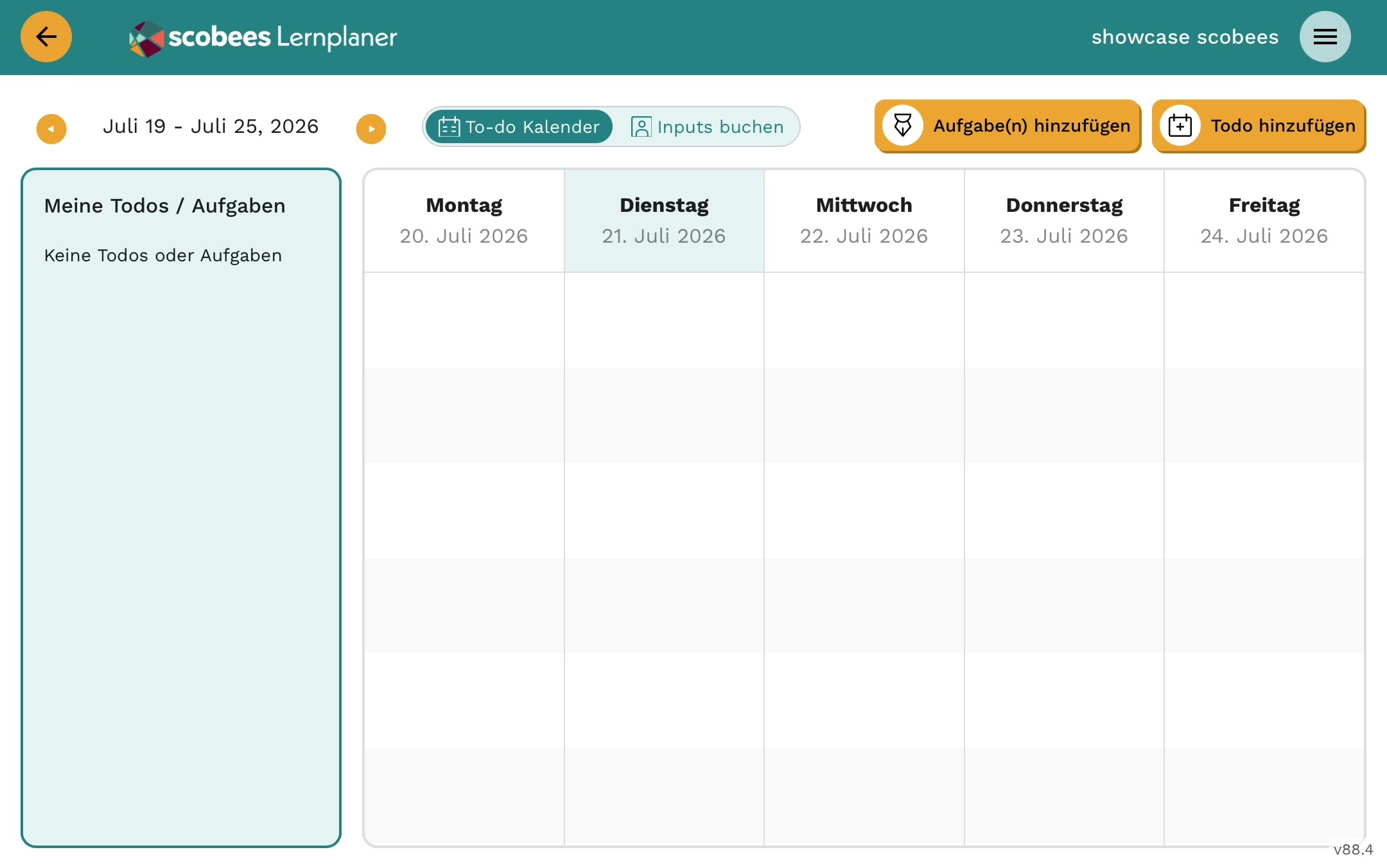Click showcase scobees user name

[x=1185, y=37]
